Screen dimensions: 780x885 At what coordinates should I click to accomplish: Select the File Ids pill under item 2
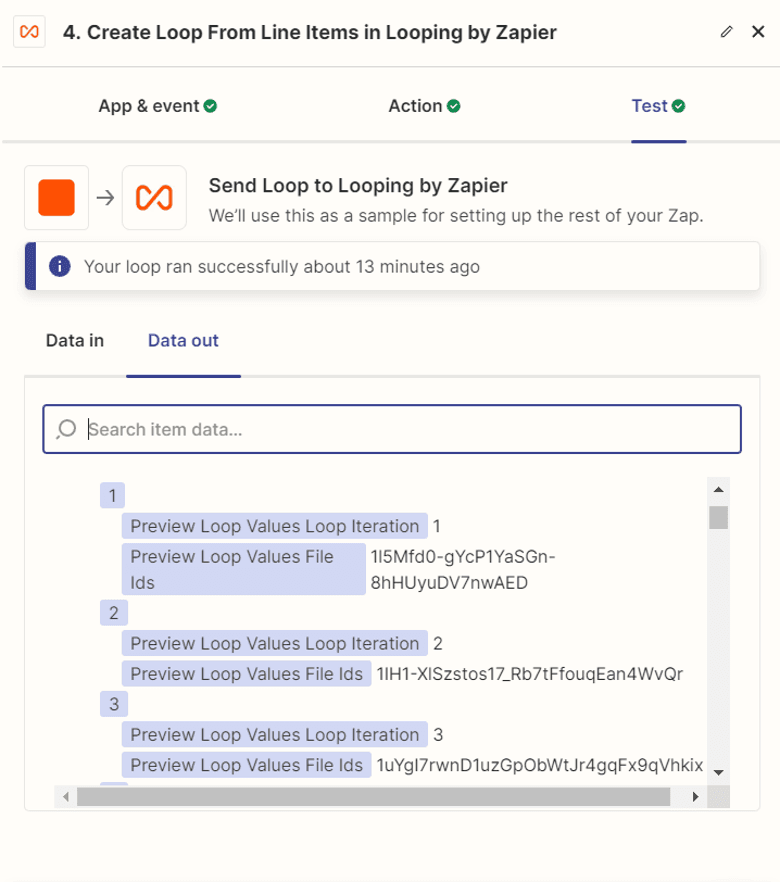[x=245, y=673]
